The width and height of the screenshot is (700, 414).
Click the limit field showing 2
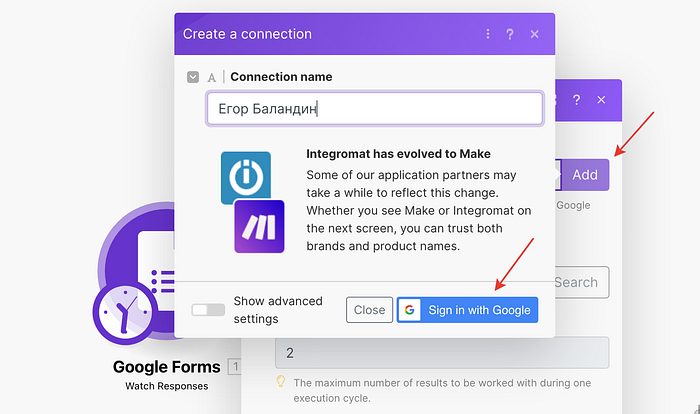tap(442, 353)
